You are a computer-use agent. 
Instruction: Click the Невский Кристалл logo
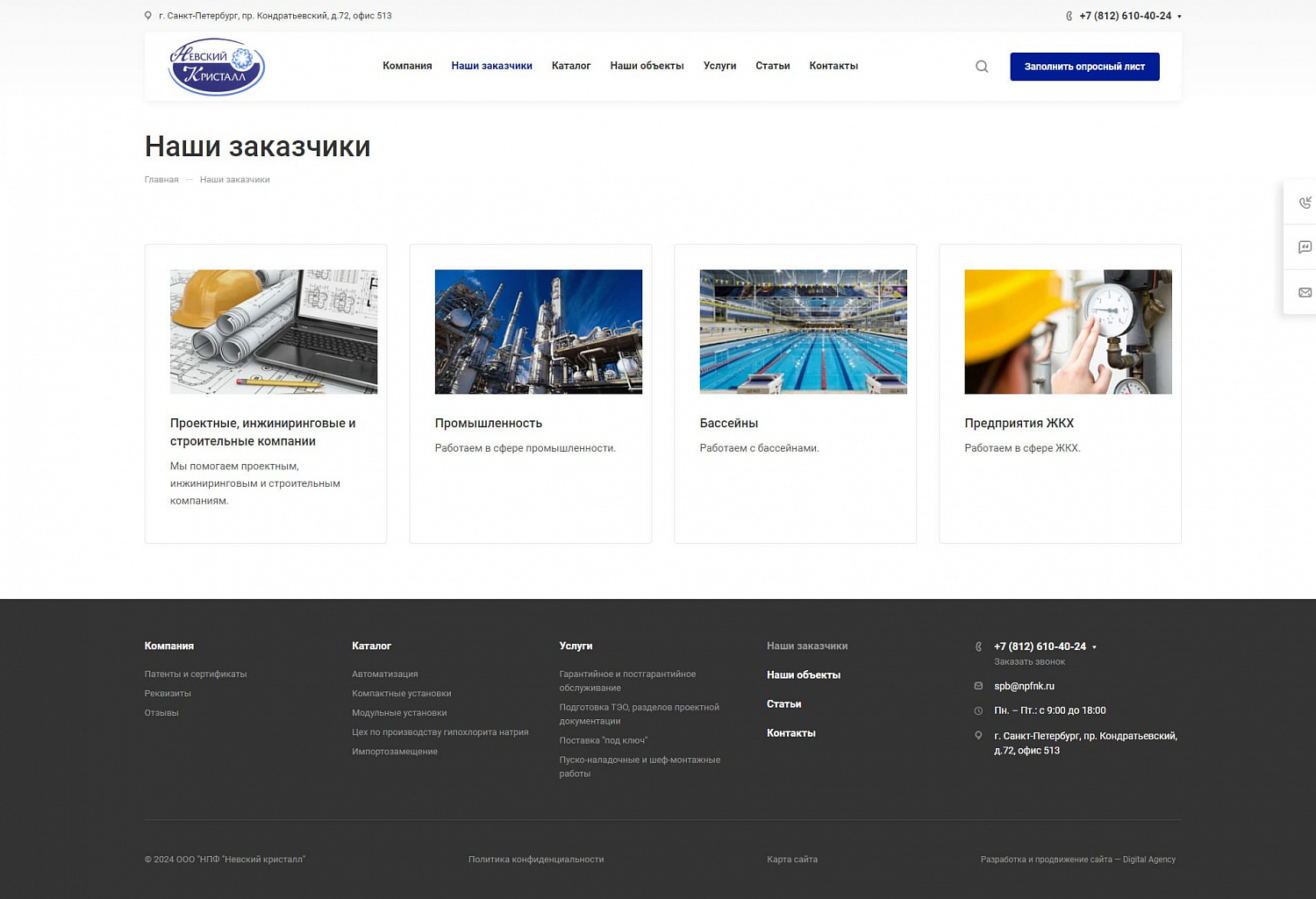coord(217,67)
